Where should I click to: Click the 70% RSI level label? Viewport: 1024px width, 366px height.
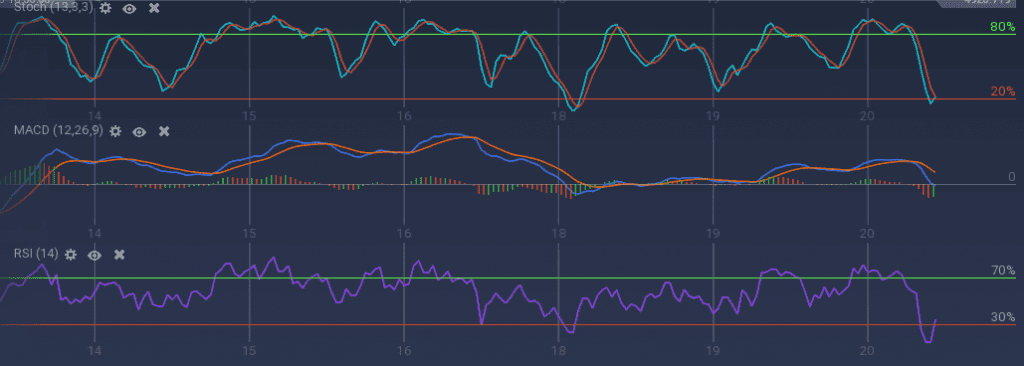coord(1002,270)
